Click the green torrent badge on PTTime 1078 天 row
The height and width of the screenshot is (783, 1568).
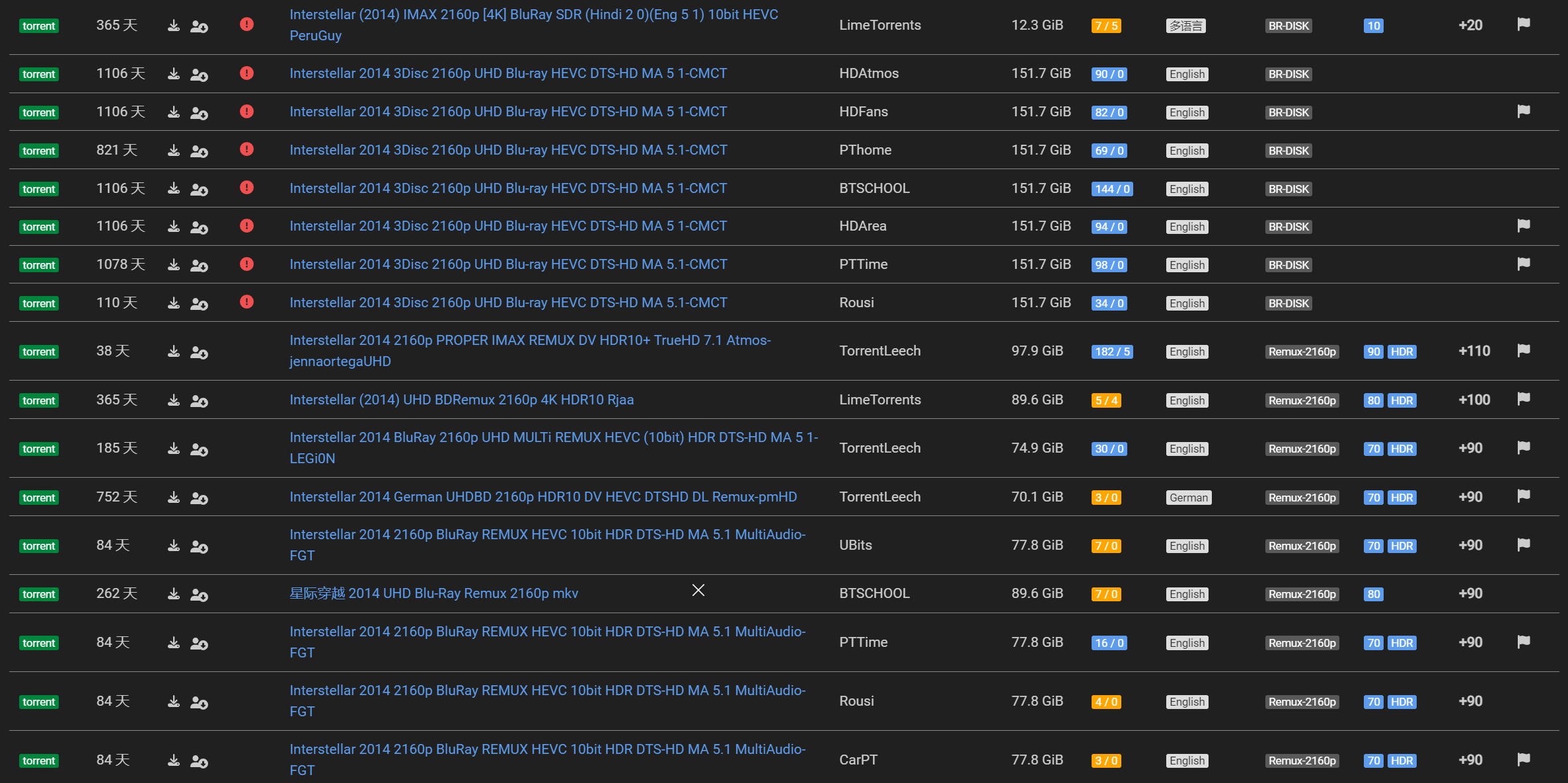(39, 265)
